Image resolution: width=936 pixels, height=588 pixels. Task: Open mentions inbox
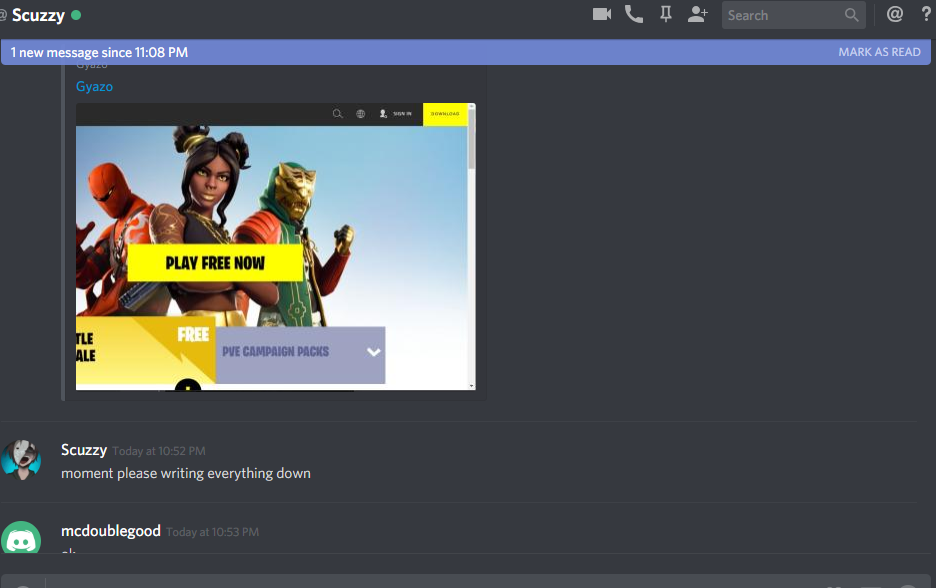pyautogui.click(x=894, y=14)
